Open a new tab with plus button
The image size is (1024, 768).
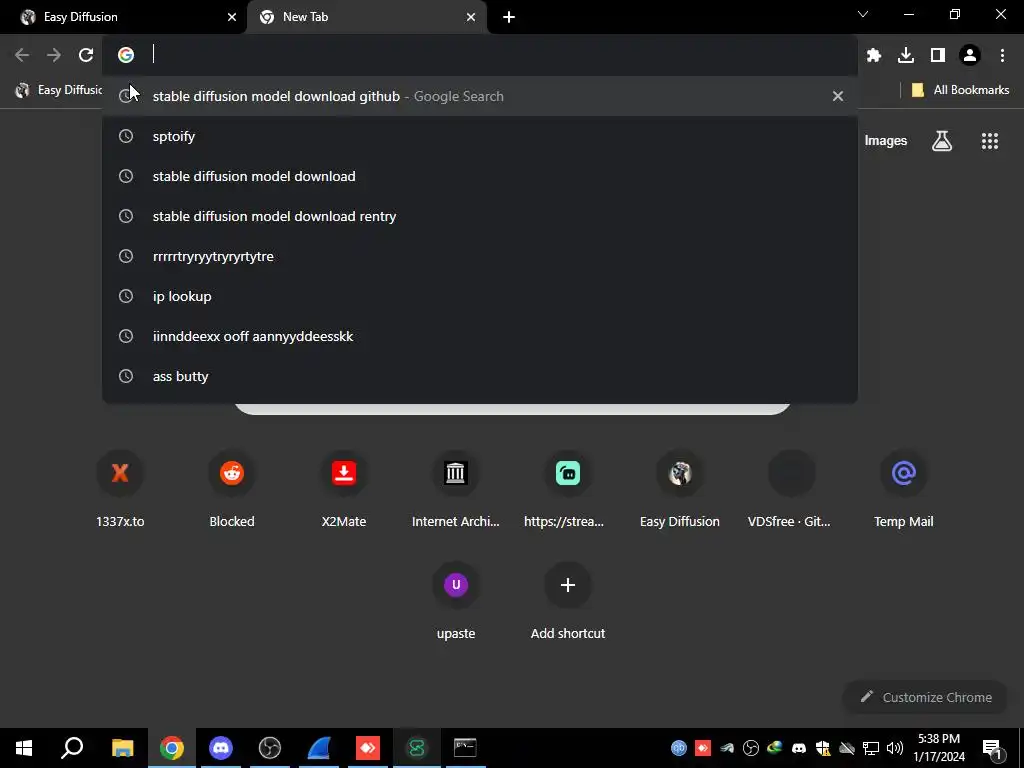509,17
